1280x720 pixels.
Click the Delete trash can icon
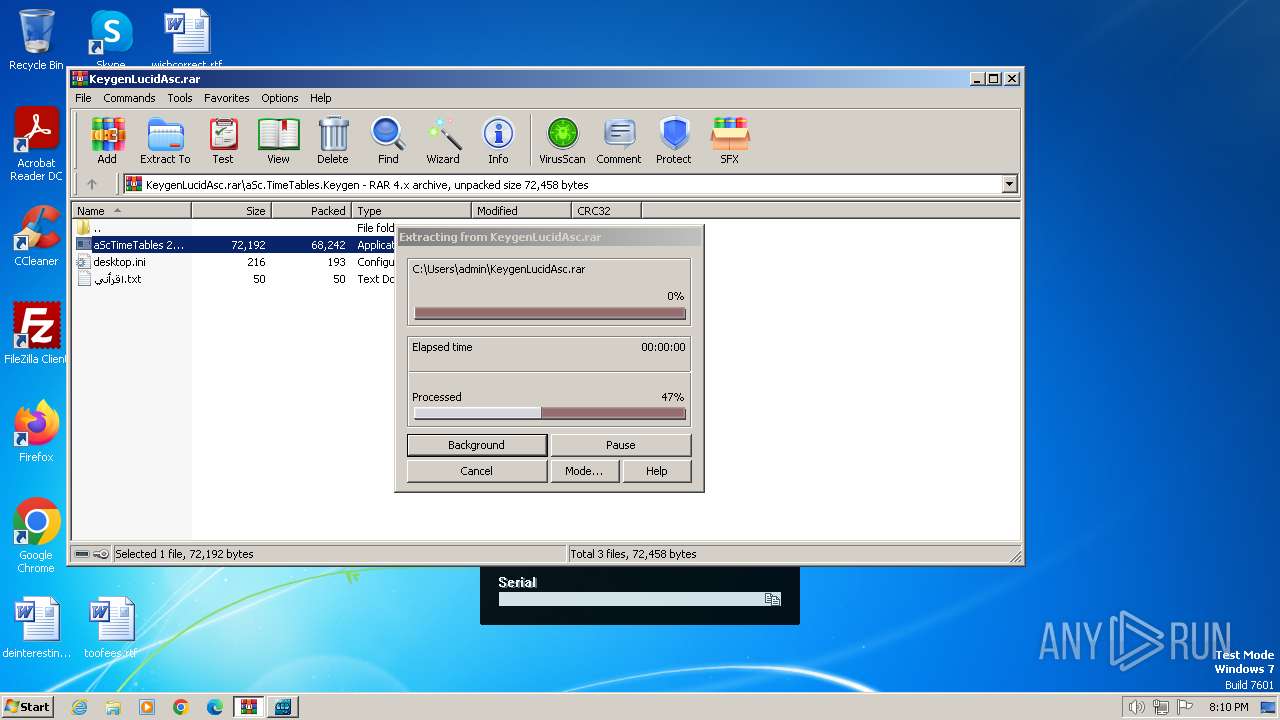pyautogui.click(x=333, y=141)
